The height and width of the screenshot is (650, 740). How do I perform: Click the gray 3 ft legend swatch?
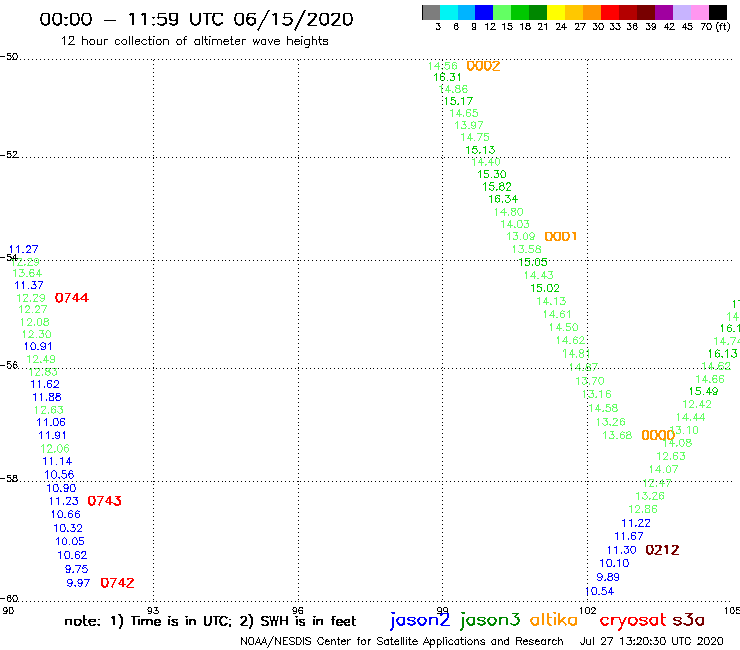pos(431,12)
